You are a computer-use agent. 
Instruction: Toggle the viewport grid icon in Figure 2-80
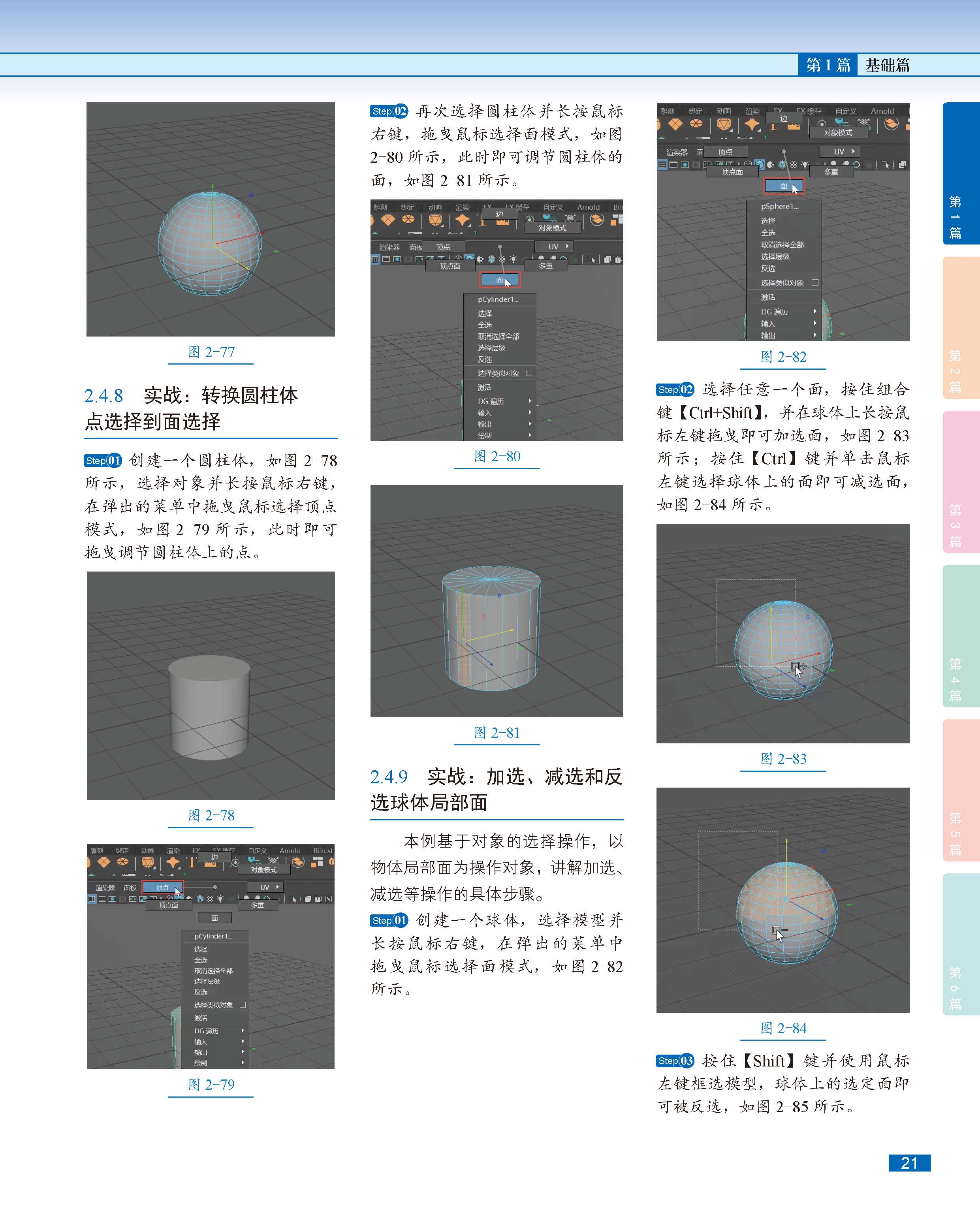(x=375, y=259)
